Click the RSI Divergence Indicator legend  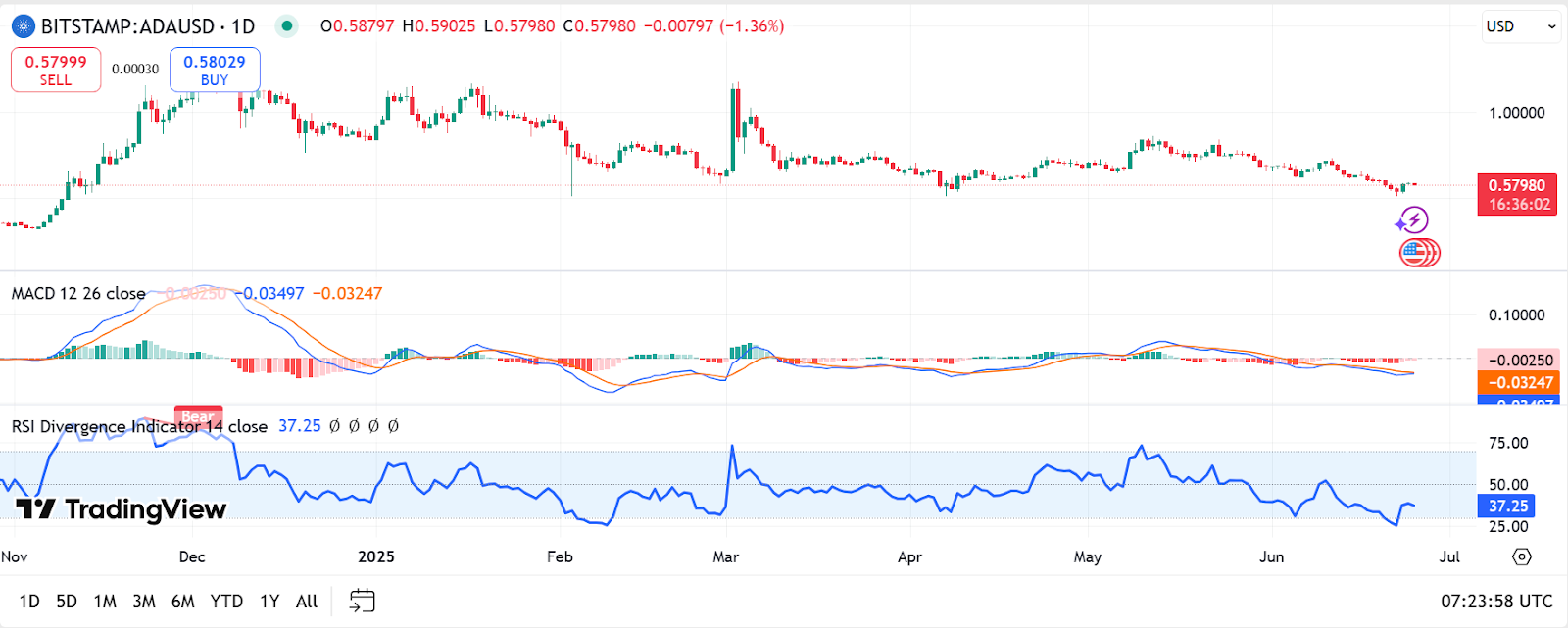pos(139,426)
